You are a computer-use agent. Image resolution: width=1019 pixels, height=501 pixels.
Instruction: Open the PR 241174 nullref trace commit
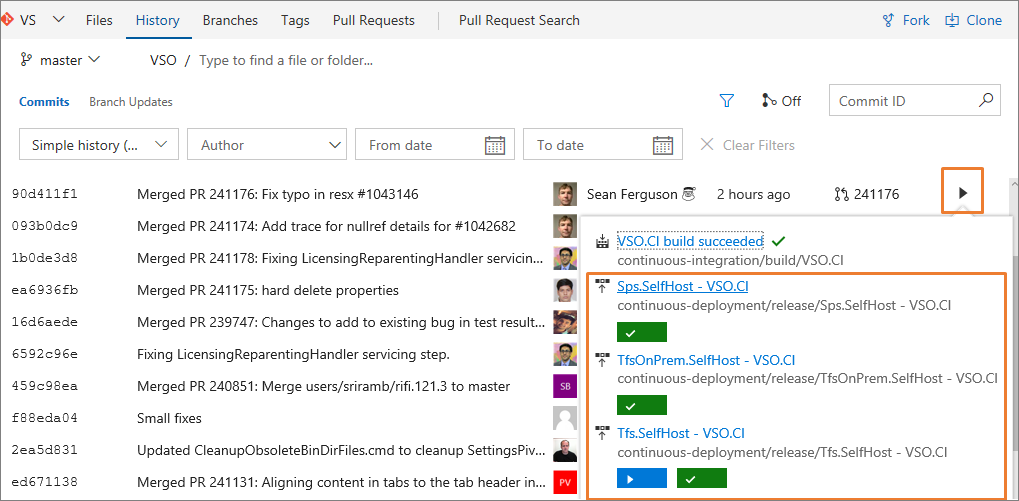pyautogui.click(x=326, y=226)
